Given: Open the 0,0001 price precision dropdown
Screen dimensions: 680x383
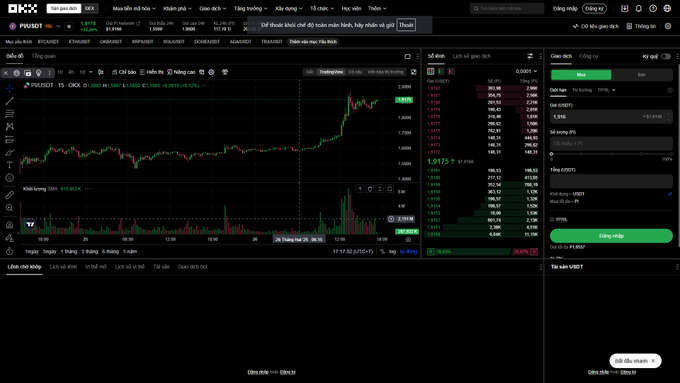Looking at the screenshot, I should pyautogui.click(x=526, y=71).
